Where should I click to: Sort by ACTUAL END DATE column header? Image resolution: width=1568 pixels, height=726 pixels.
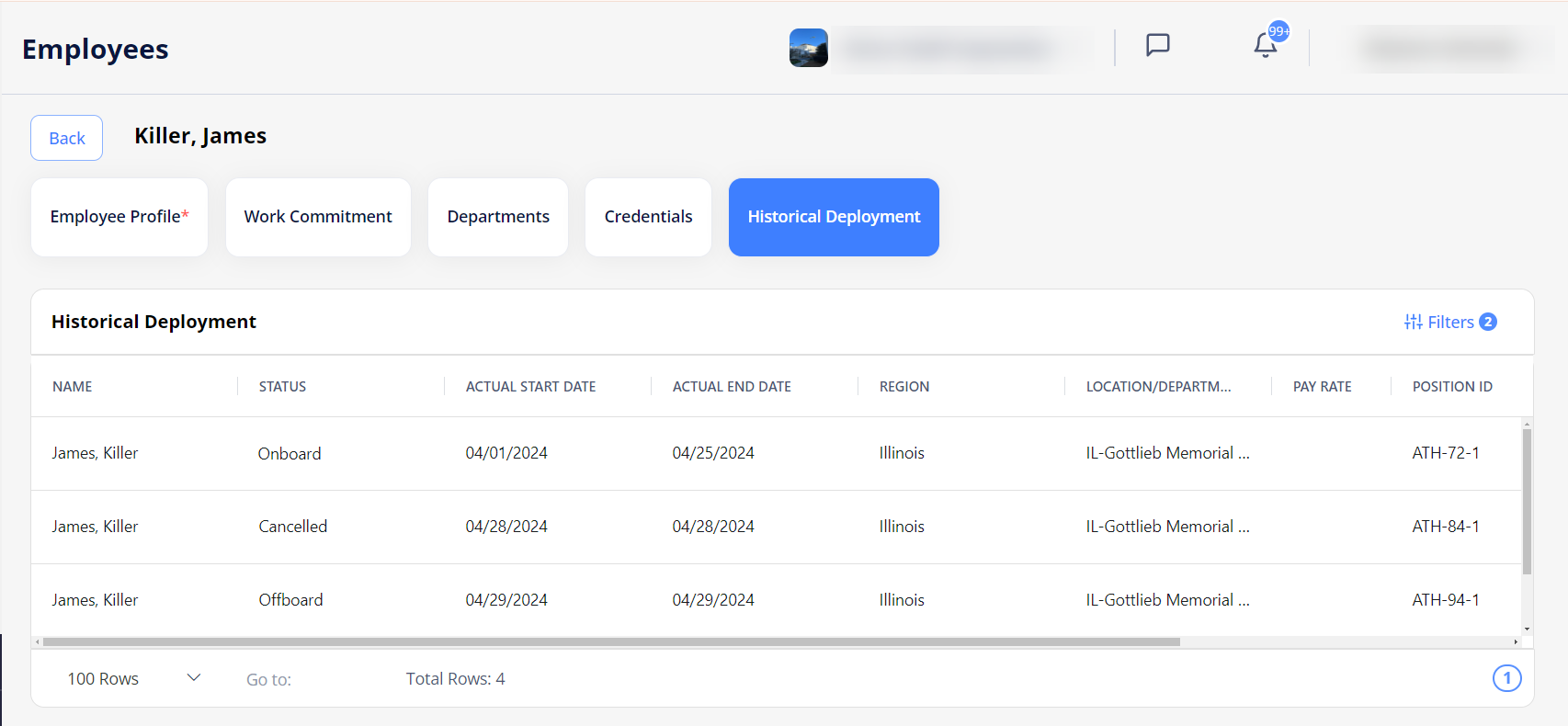(732, 386)
